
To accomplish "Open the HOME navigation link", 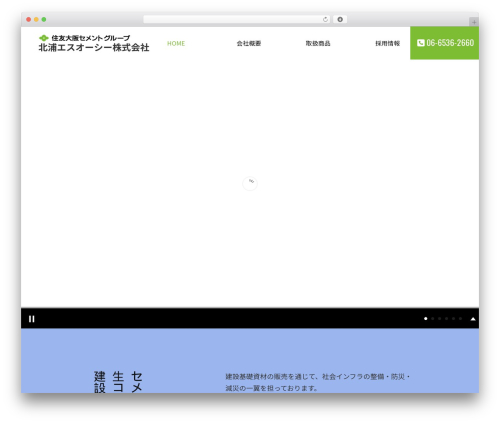I will [176, 43].
